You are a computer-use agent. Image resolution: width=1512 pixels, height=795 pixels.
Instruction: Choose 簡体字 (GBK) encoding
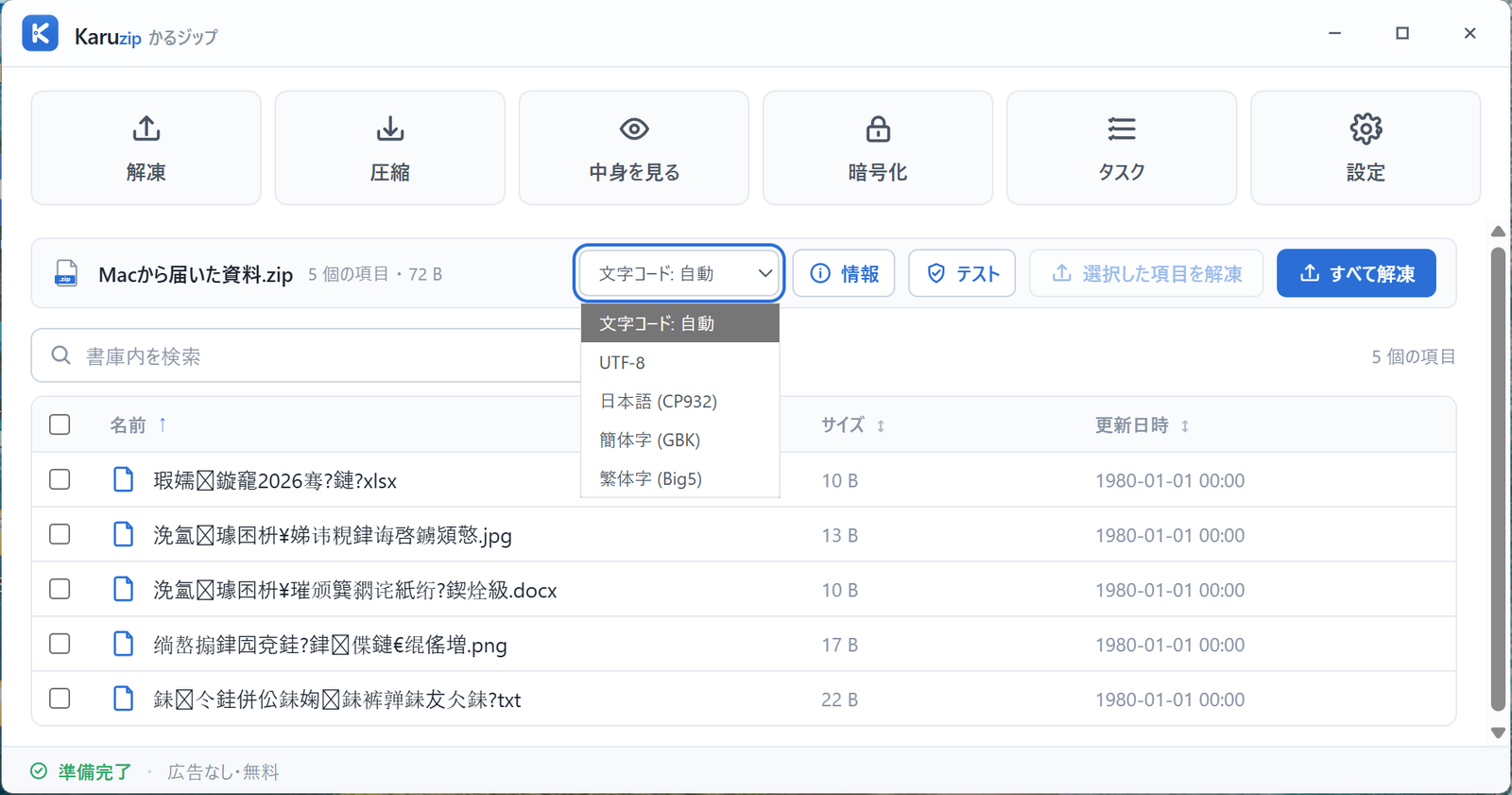tap(680, 440)
